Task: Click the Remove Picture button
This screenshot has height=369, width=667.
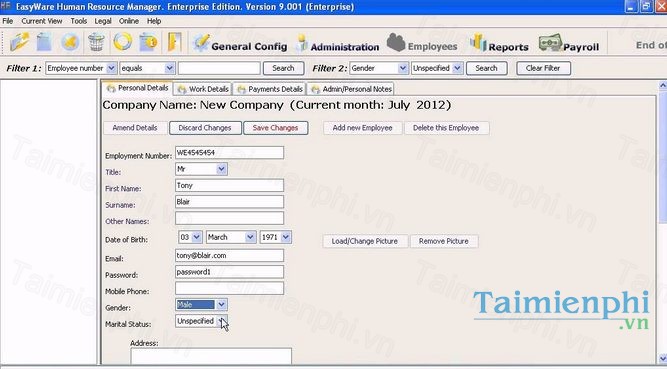Action: [444, 241]
